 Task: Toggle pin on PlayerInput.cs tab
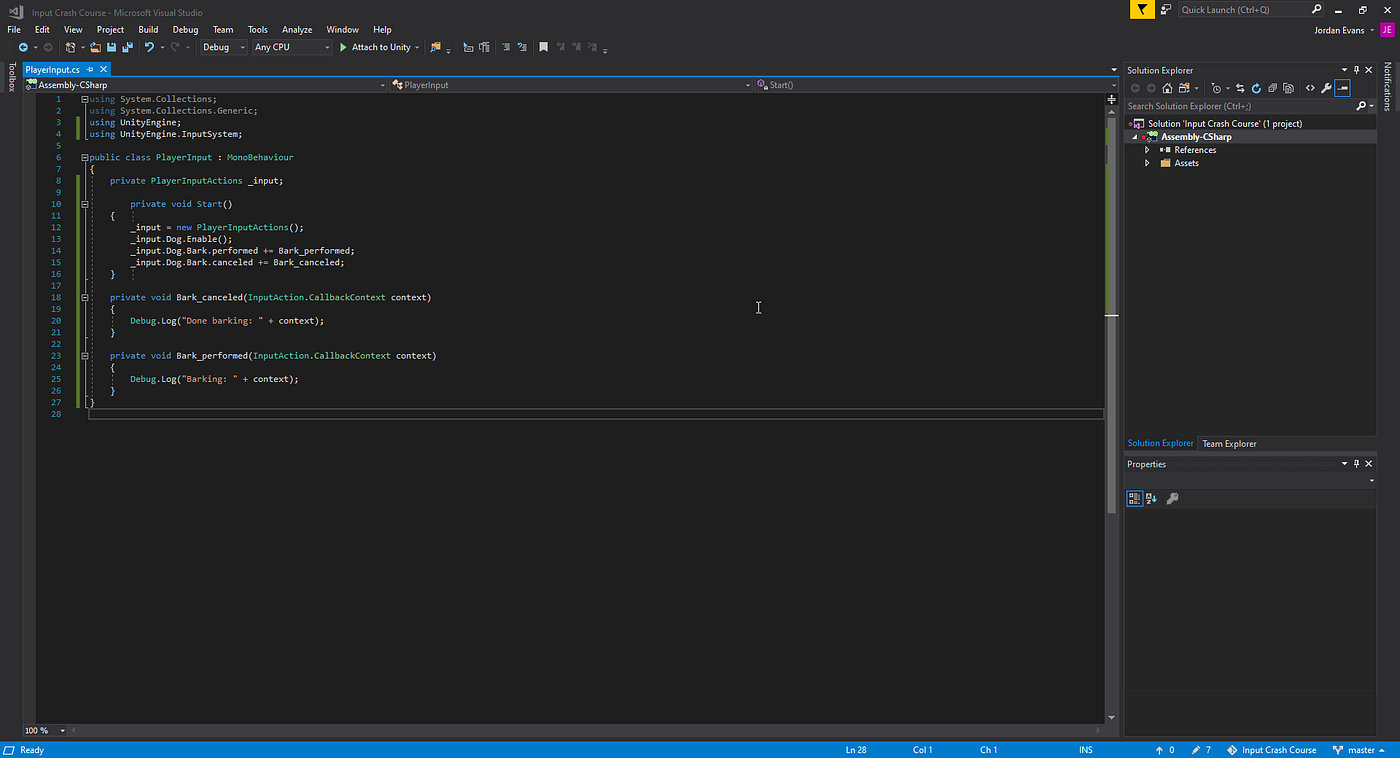[x=90, y=70]
